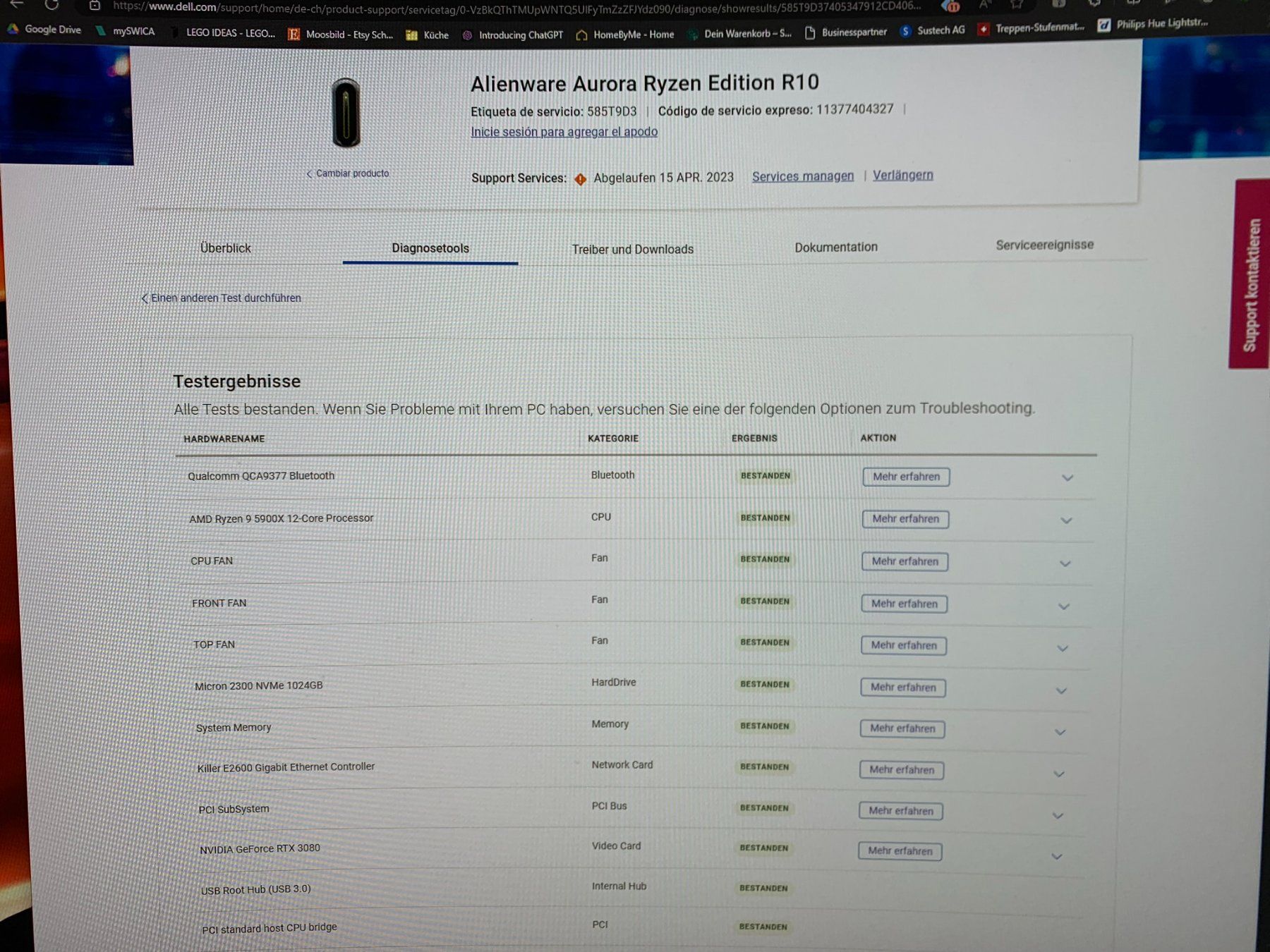
Task: Open the Support kontaktieren side tab
Action: tap(1250, 275)
